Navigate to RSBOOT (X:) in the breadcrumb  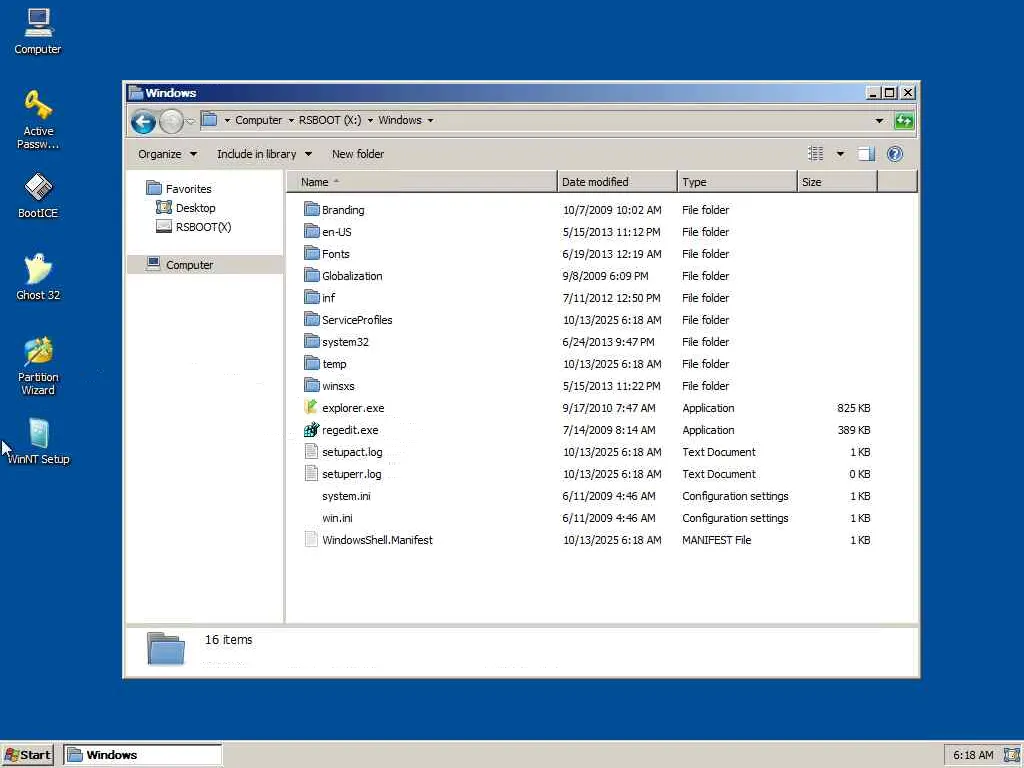[330, 120]
